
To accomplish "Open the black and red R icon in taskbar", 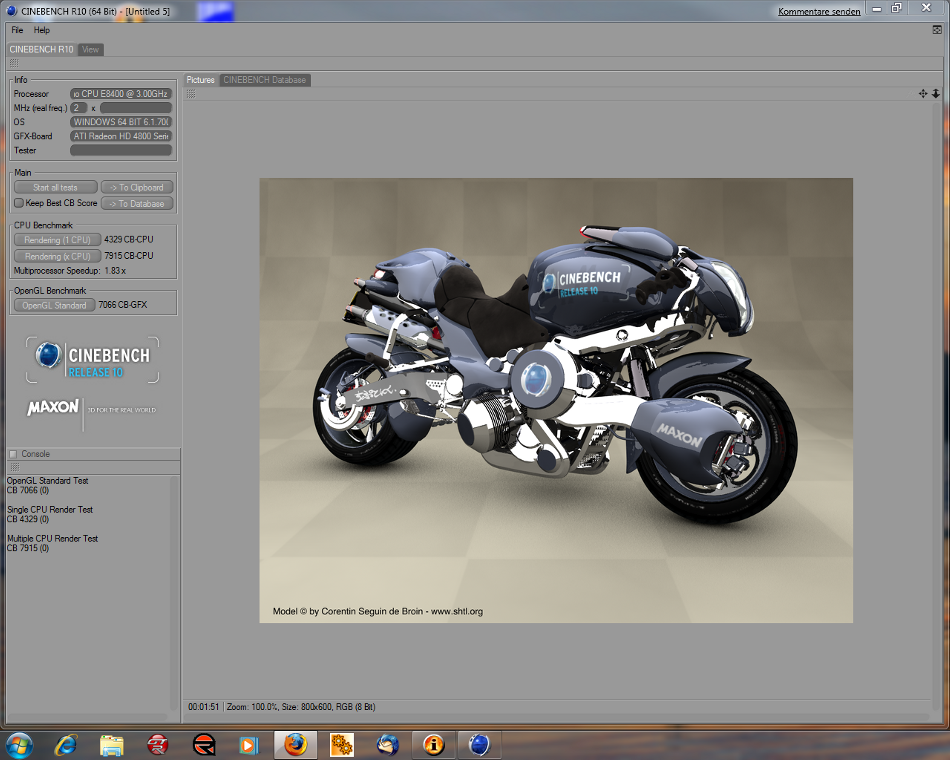I will (204, 745).
